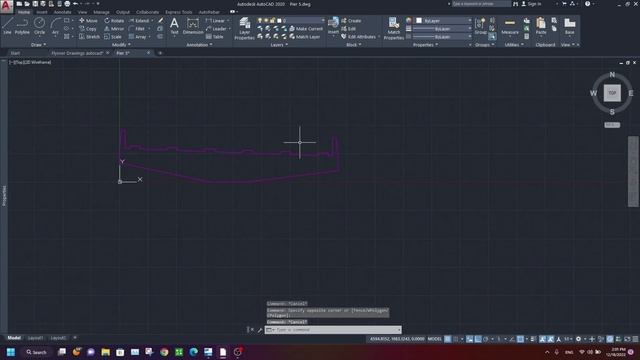The height and width of the screenshot is (360, 640).
Task: Click the Undo arrow in quick access toolbar
Action: tap(76, 4)
